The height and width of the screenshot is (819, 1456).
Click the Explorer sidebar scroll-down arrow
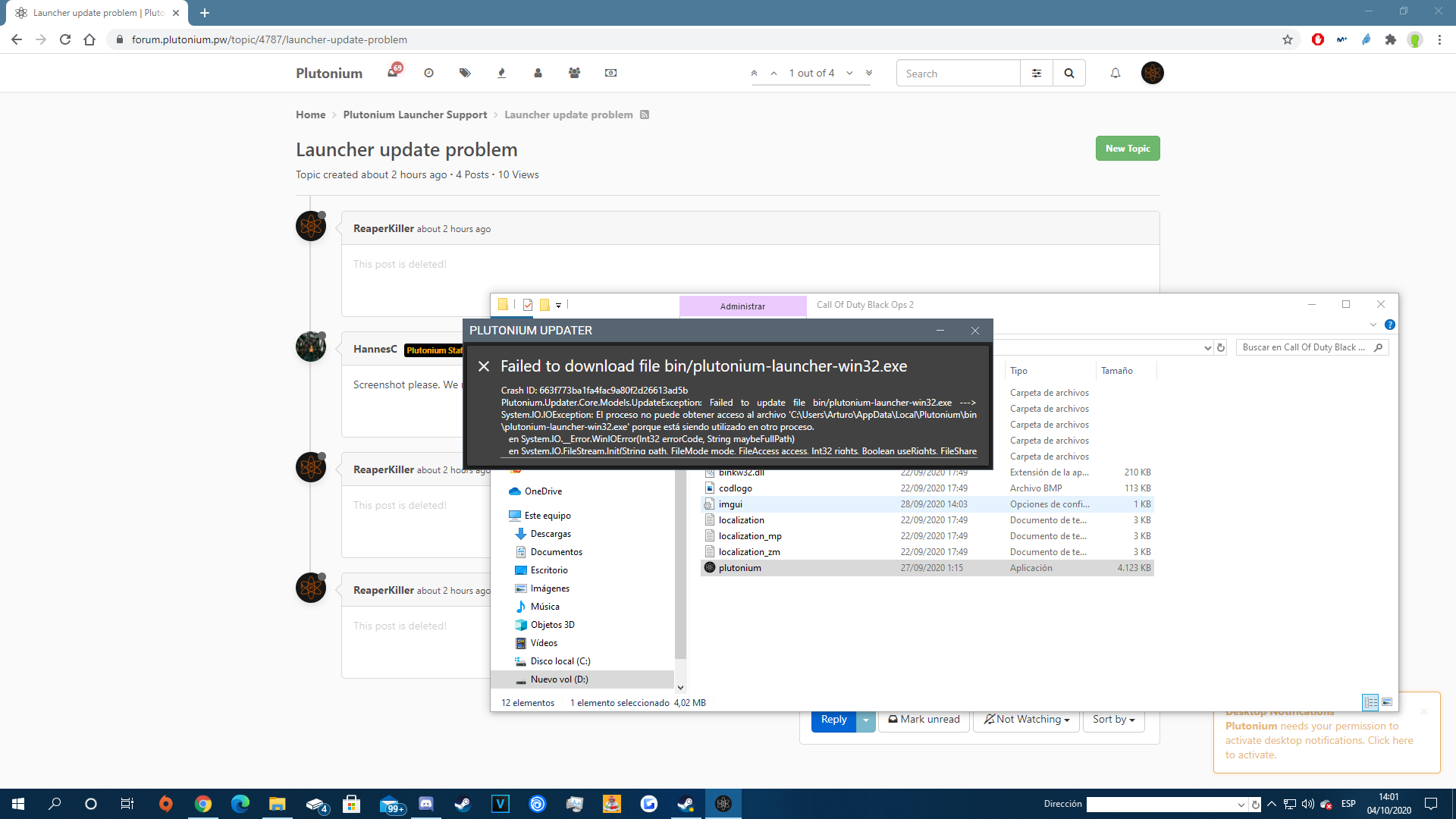(680, 687)
